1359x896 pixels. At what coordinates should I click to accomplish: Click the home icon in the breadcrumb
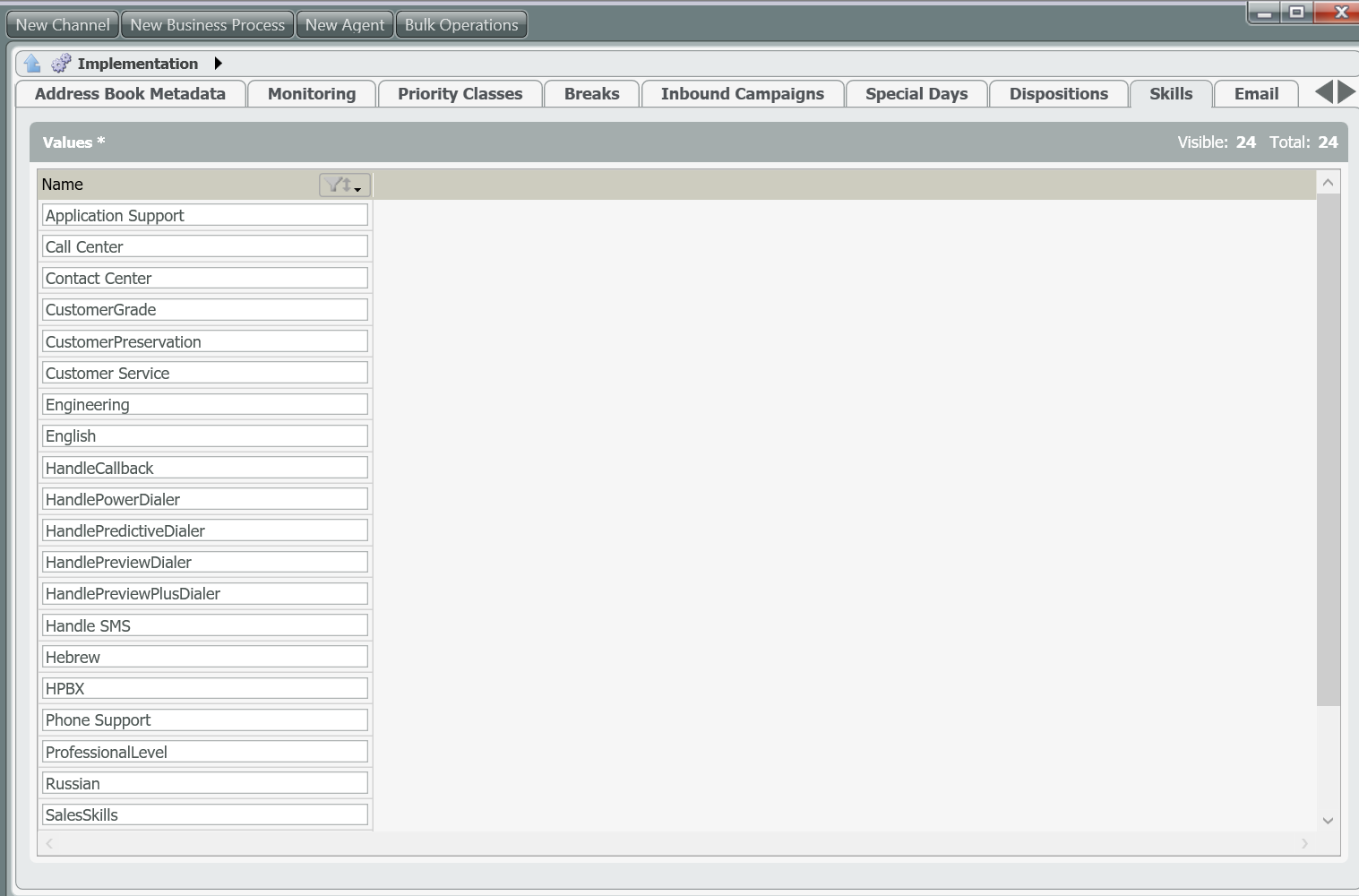click(x=32, y=64)
